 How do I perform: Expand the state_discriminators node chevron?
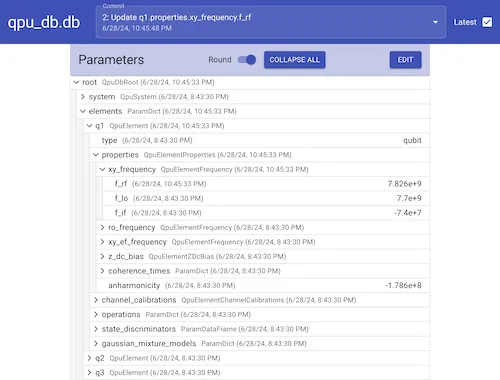coord(96,329)
